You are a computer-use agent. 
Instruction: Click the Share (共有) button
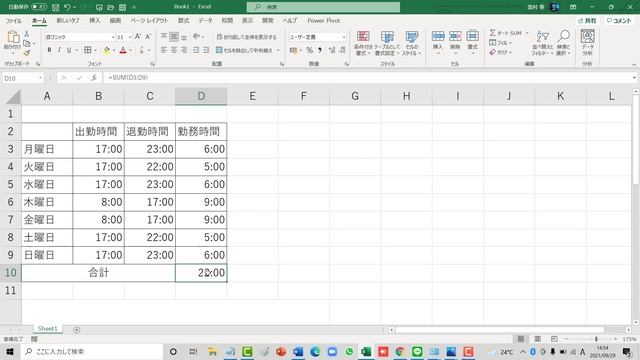pyautogui.click(x=587, y=21)
